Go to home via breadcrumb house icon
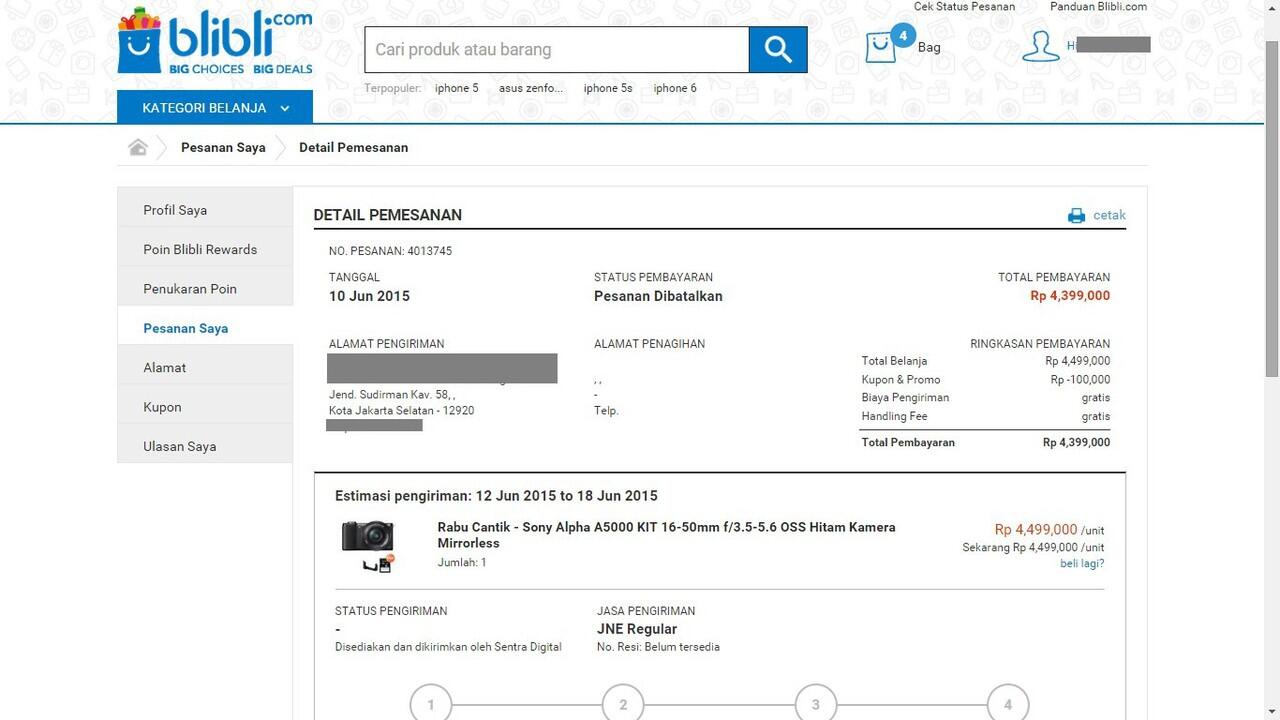Image resolution: width=1280 pixels, height=720 pixels. click(x=138, y=147)
